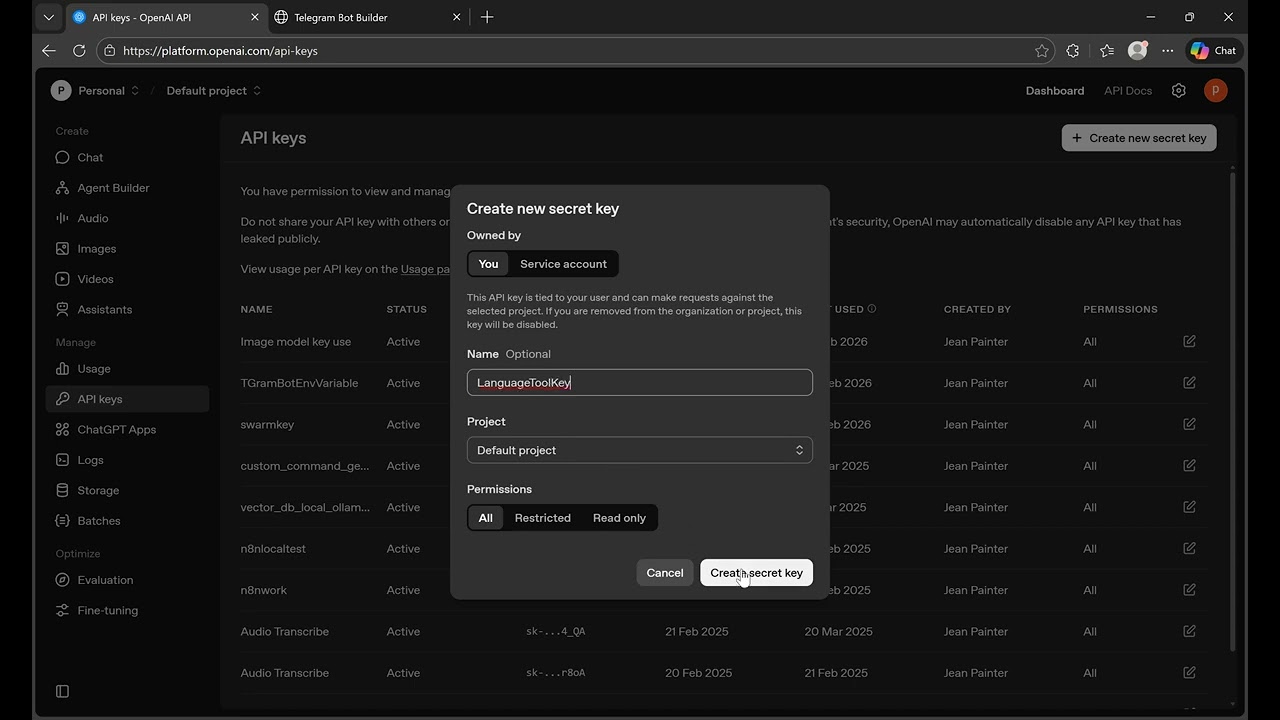Screen dimensions: 1280x720
Task: Select the You ownership option
Action: click(x=488, y=264)
